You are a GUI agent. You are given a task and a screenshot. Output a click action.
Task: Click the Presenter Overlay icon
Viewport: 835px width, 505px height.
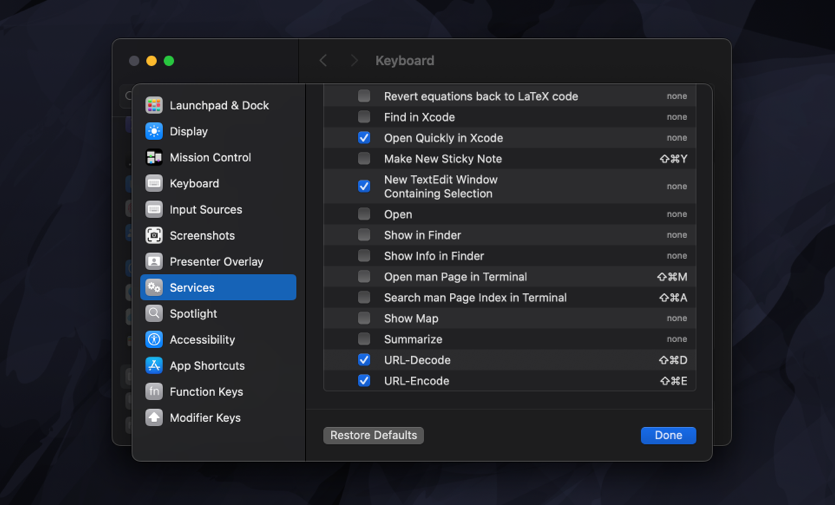coord(154,261)
